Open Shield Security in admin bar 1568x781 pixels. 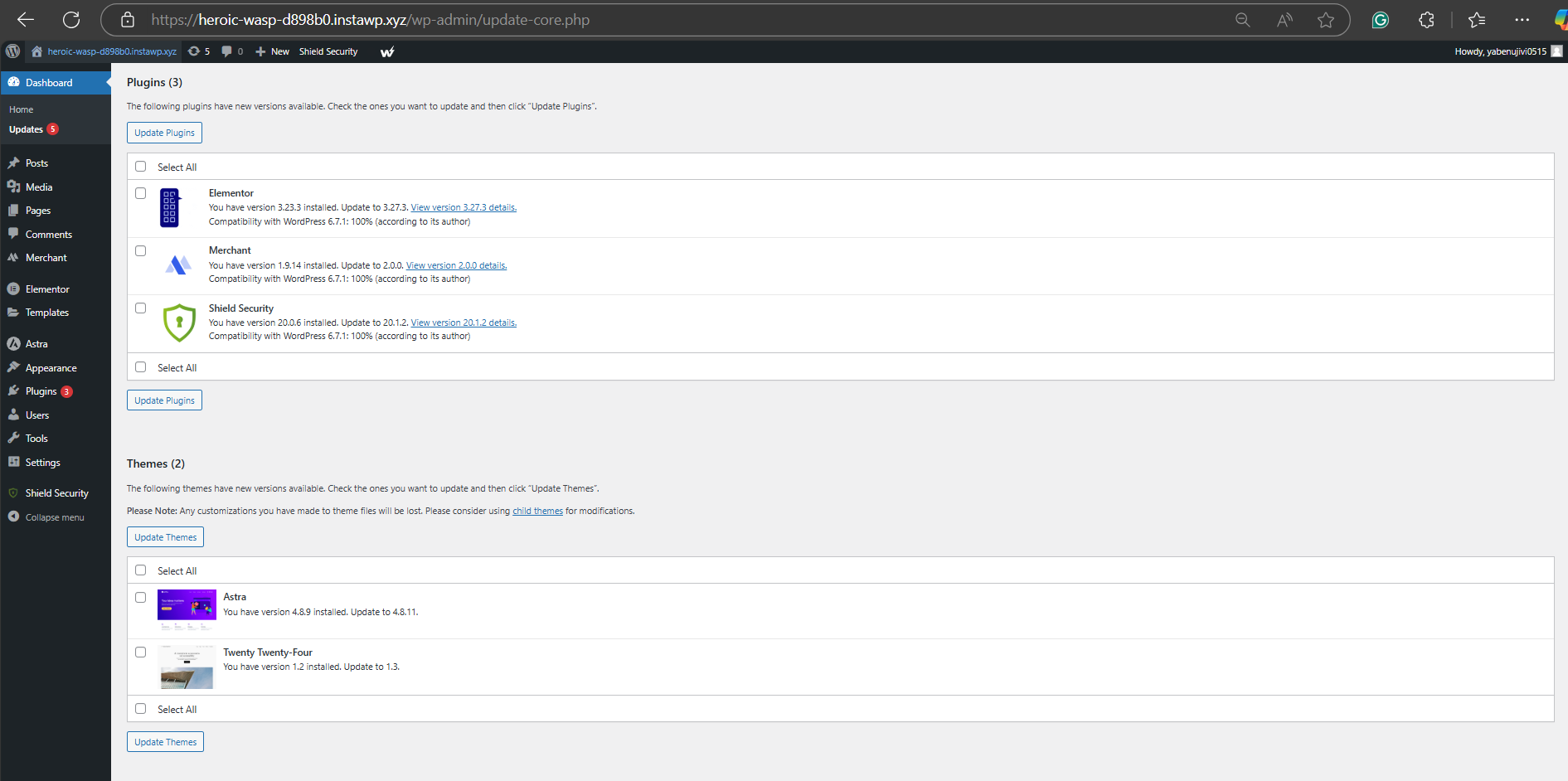[x=328, y=51]
